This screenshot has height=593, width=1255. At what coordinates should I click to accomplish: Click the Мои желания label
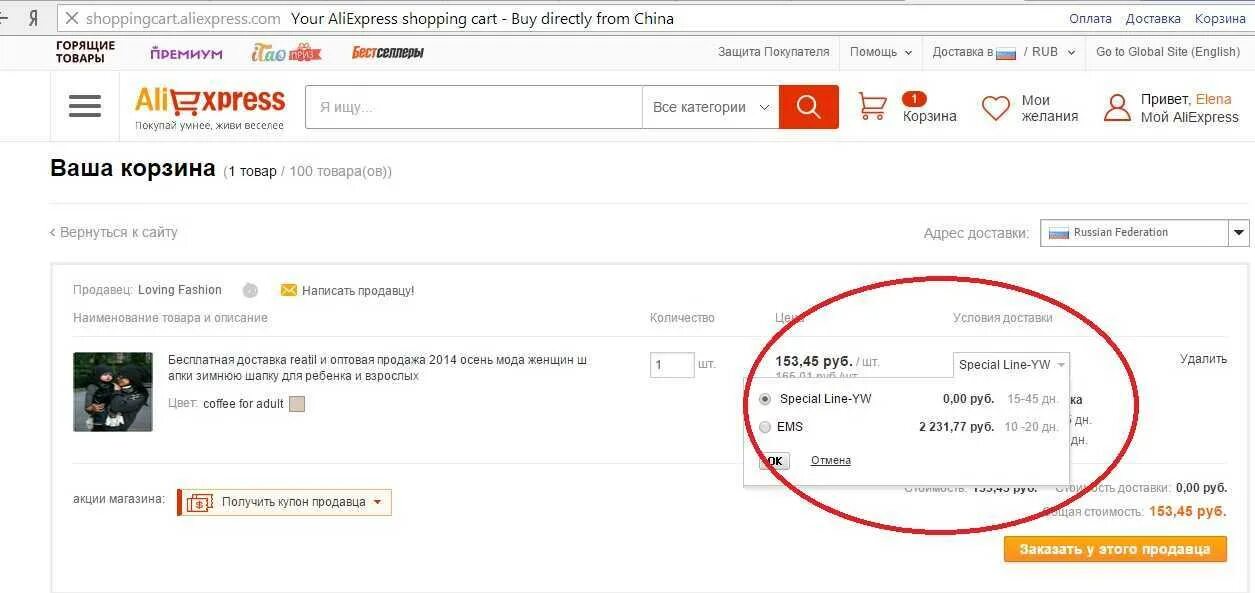(1049, 108)
